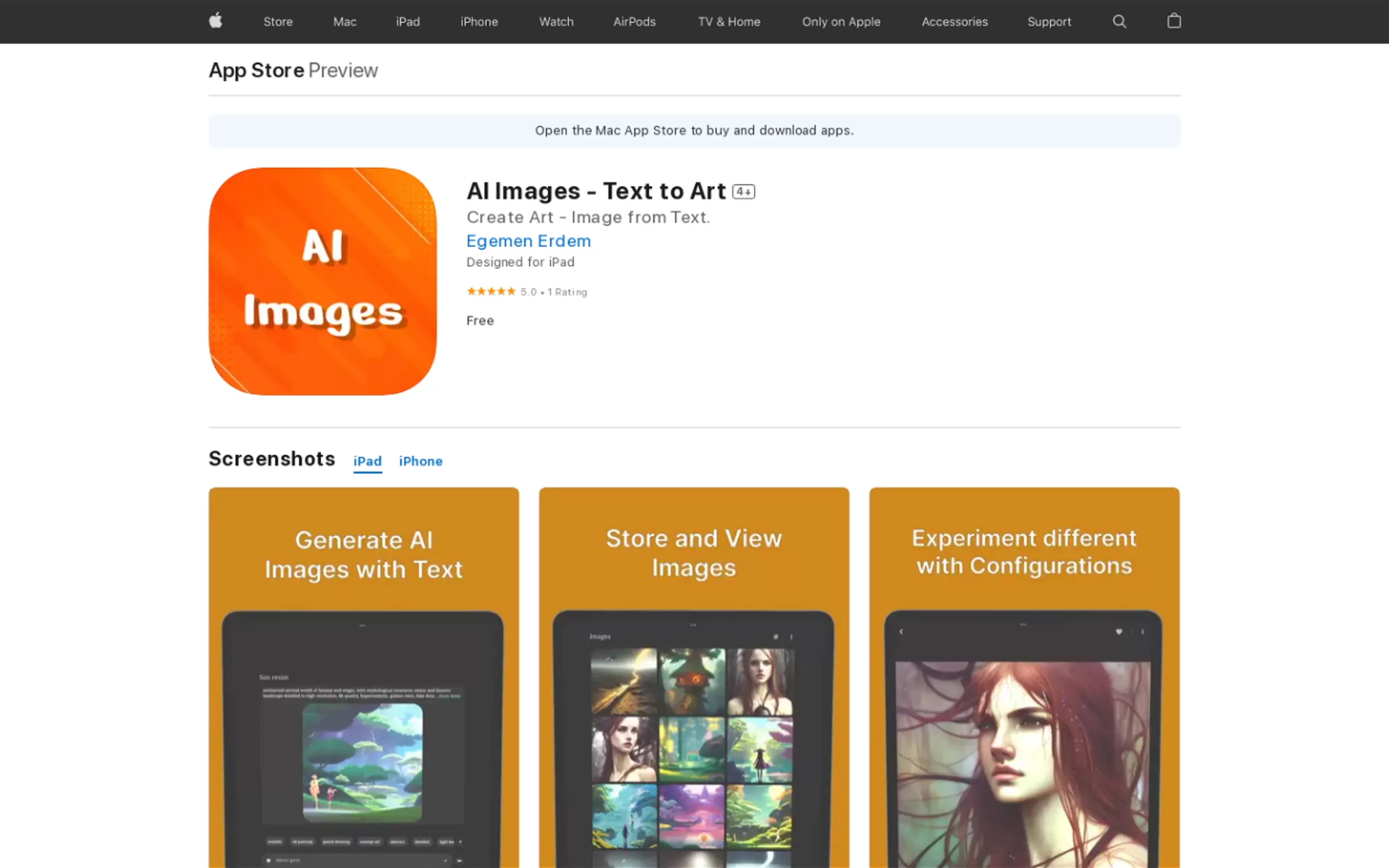Switch to iPhone screenshots tab

pyautogui.click(x=421, y=461)
